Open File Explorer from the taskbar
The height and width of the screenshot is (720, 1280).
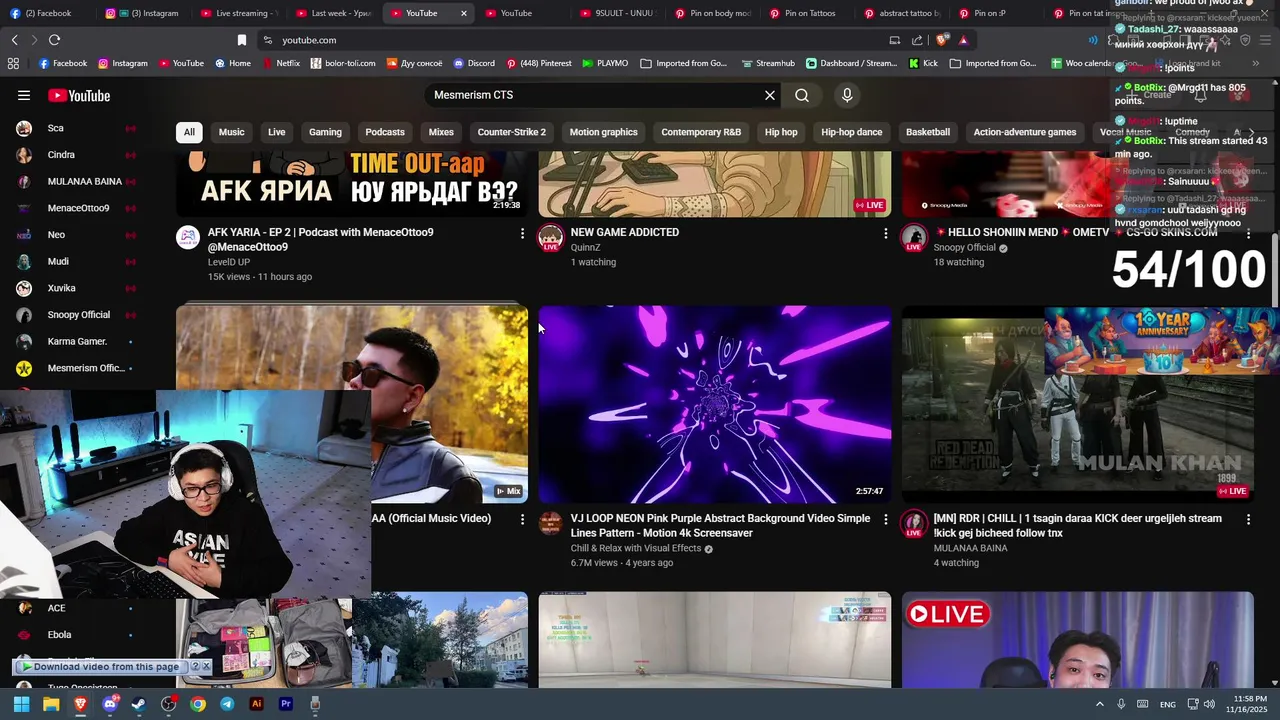pyautogui.click(x=51, y=704)
